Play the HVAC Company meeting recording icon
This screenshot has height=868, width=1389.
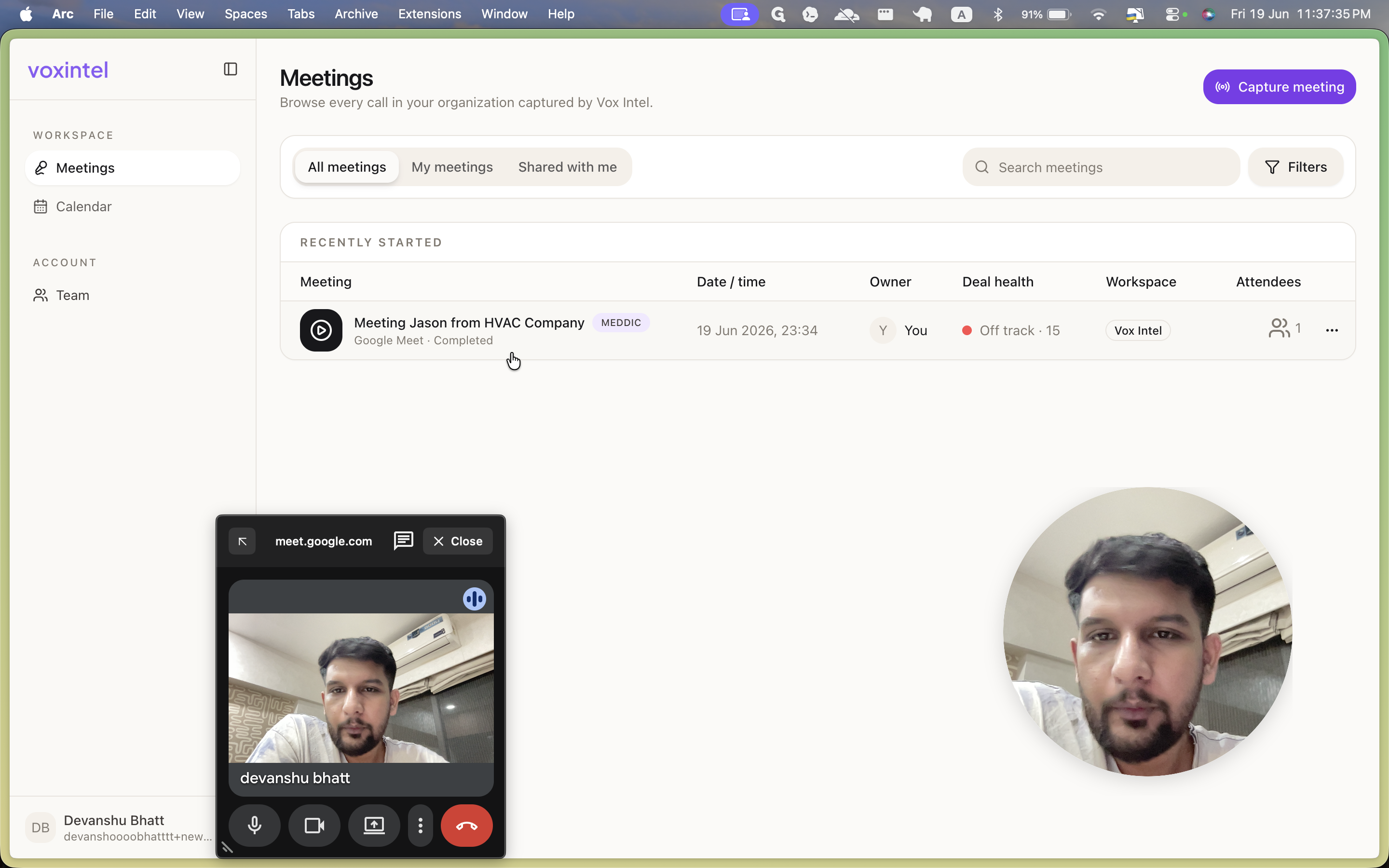click(321, 330)
